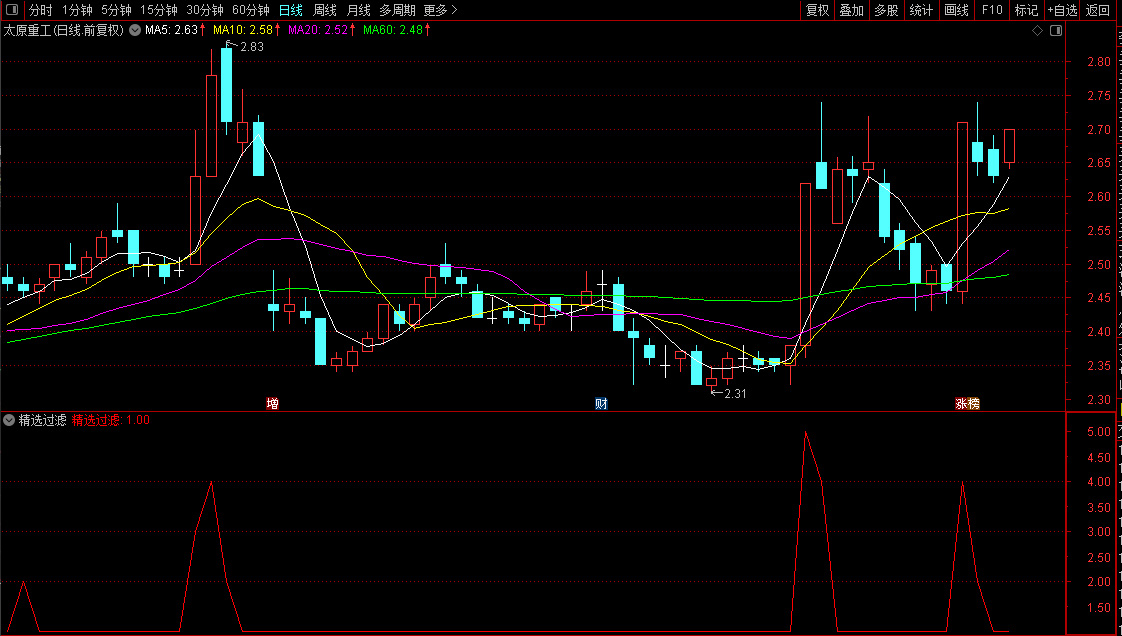The image size is (1122, 636).
Task: Add stock via +自选 button
Action: point(1062,10)
